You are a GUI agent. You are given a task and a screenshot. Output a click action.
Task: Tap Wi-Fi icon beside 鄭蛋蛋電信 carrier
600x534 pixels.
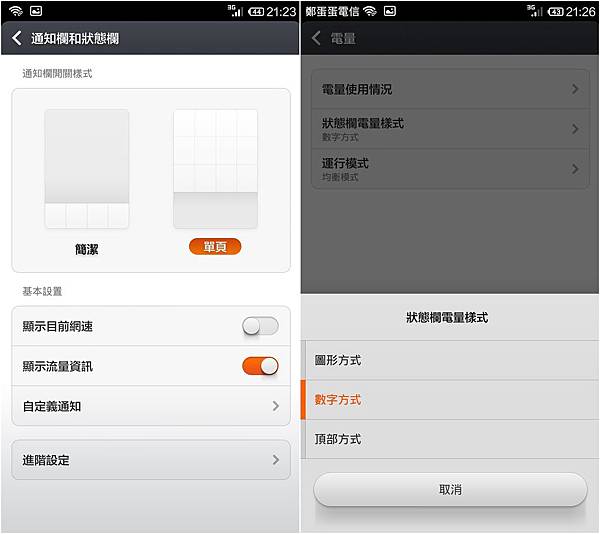pyautogui.click(x=370, y=11)
